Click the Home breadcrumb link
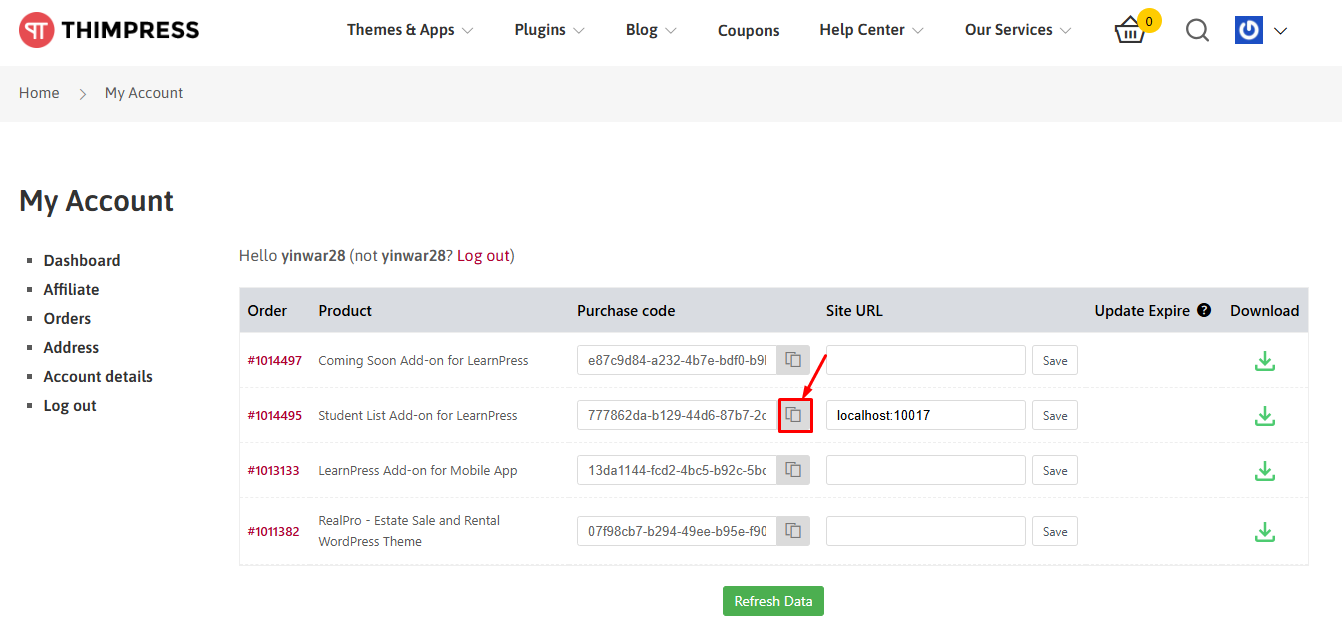This screenshot has width=1342, height=626. pyautogui.click(x=39, y=93)
